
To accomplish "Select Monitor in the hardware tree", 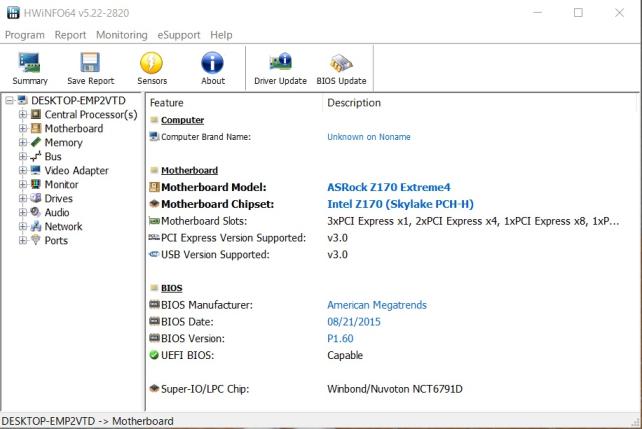I will click(x=61, y=185).
